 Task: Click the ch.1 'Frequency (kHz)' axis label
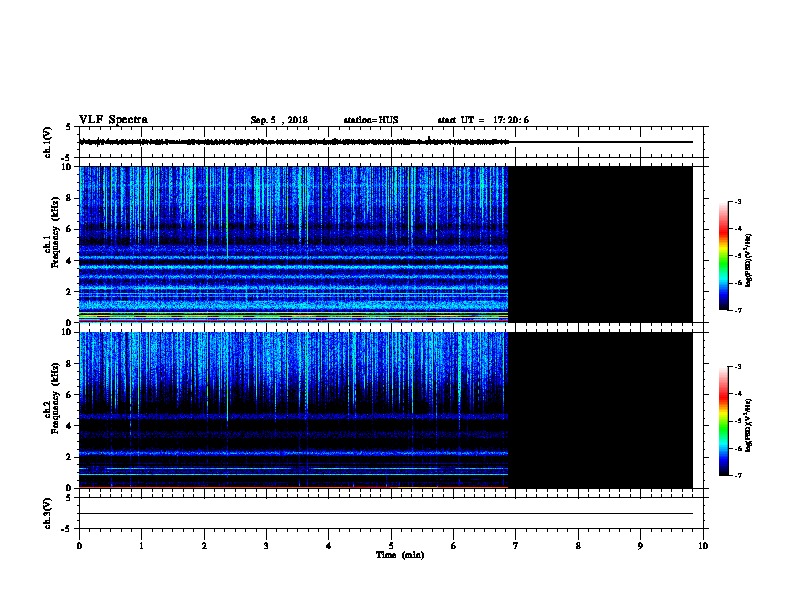point(55,232)
